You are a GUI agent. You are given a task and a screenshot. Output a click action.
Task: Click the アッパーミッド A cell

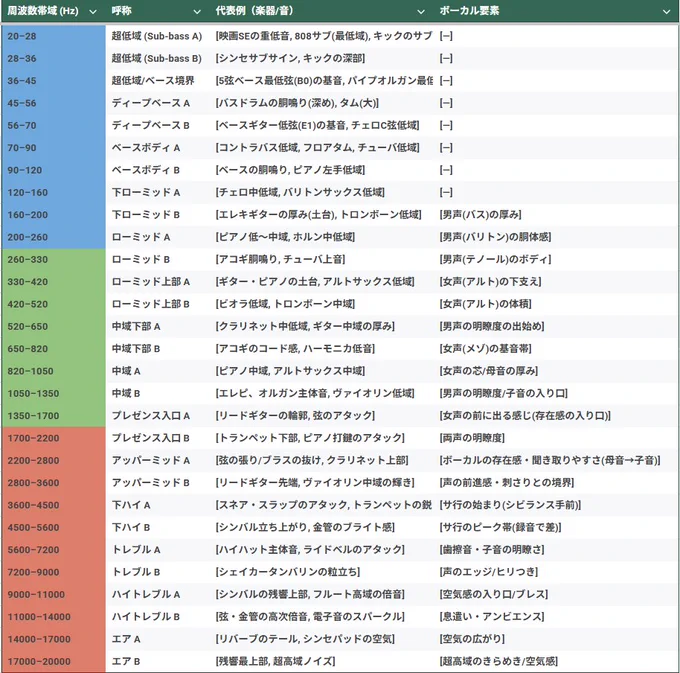(x=158, y=461)
